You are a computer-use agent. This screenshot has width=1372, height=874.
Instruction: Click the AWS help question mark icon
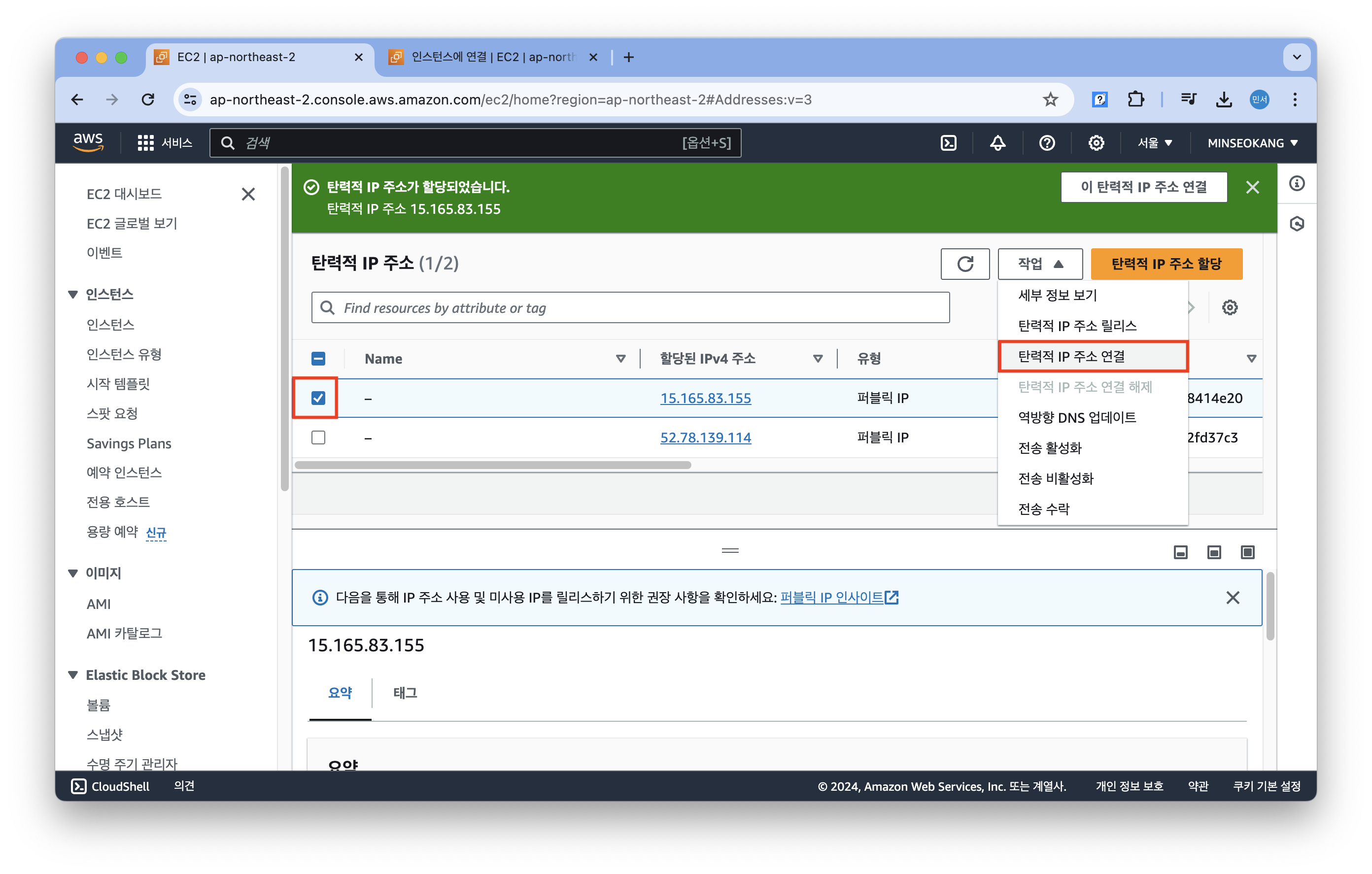[x=1047, y=143]
